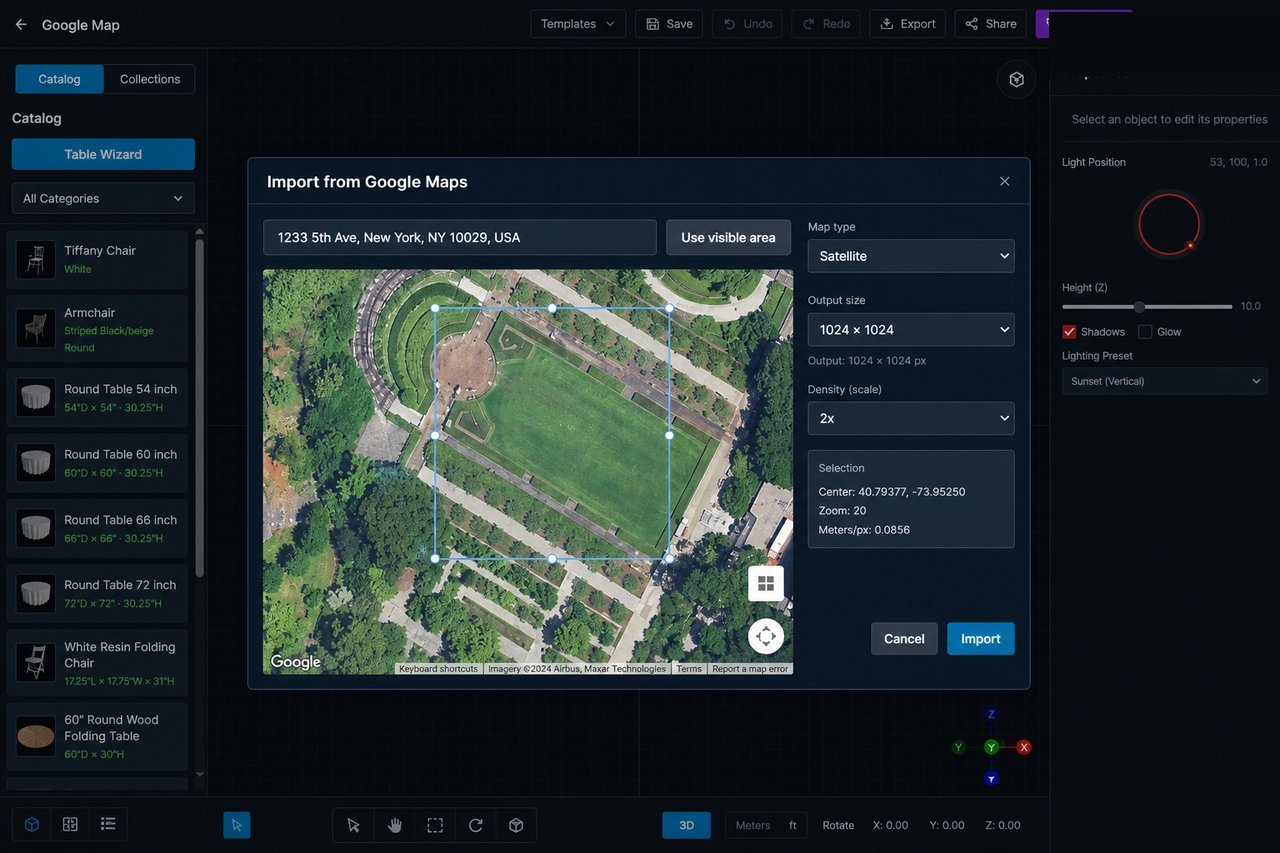Click the Undo button
1280x853 pixels.
click(747, 24)
